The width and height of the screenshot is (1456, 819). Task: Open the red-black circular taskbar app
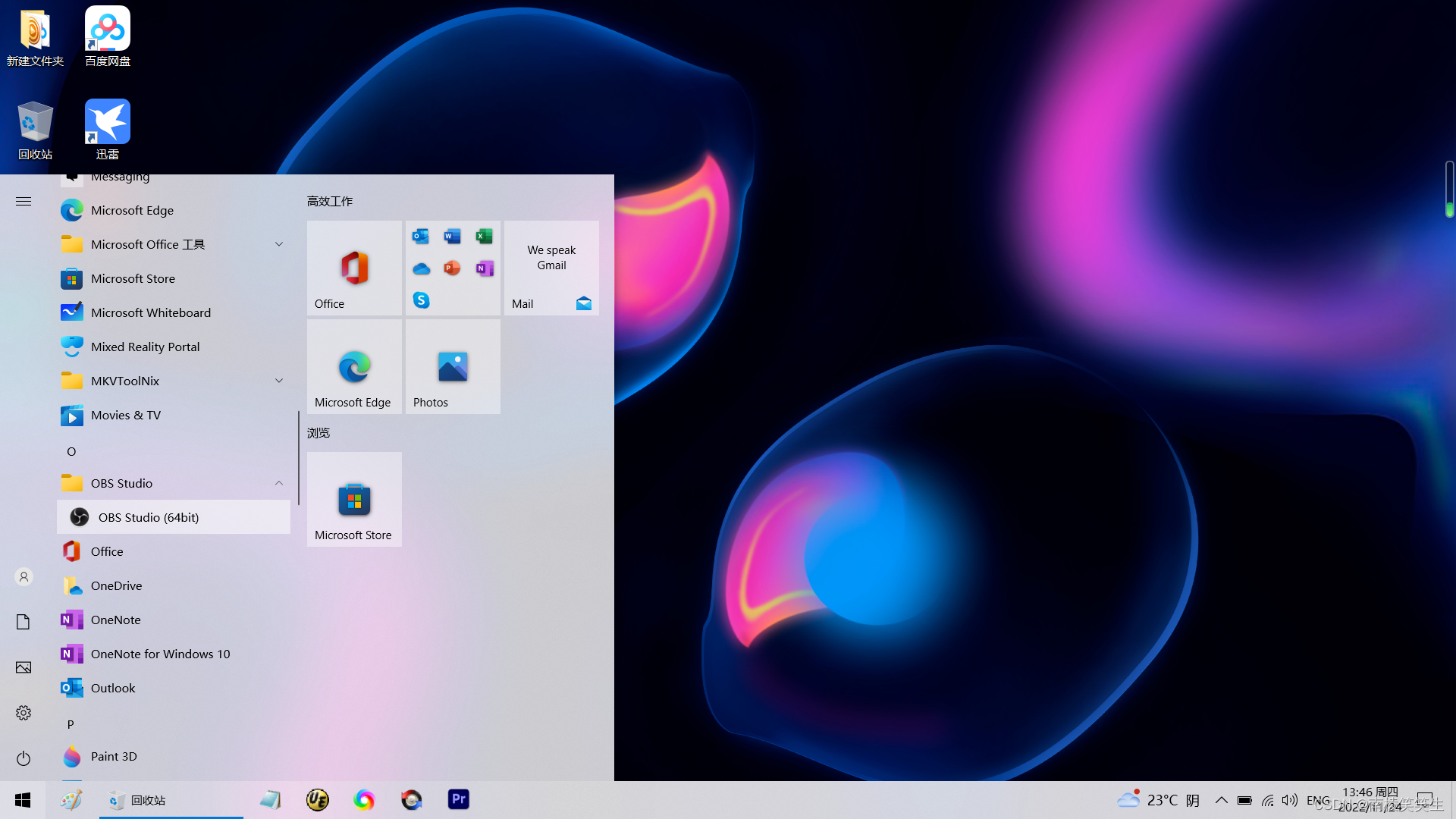[412, 800]
